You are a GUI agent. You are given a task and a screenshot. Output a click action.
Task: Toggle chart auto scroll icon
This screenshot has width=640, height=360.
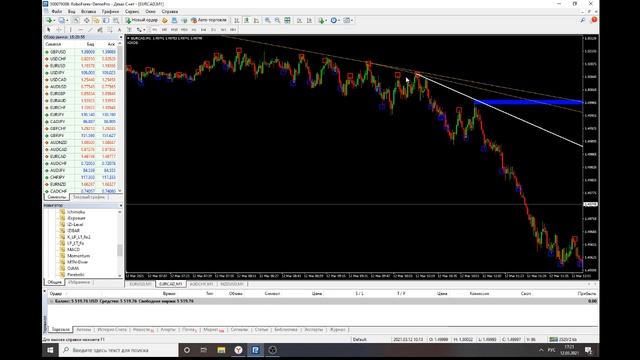(299, 20)
